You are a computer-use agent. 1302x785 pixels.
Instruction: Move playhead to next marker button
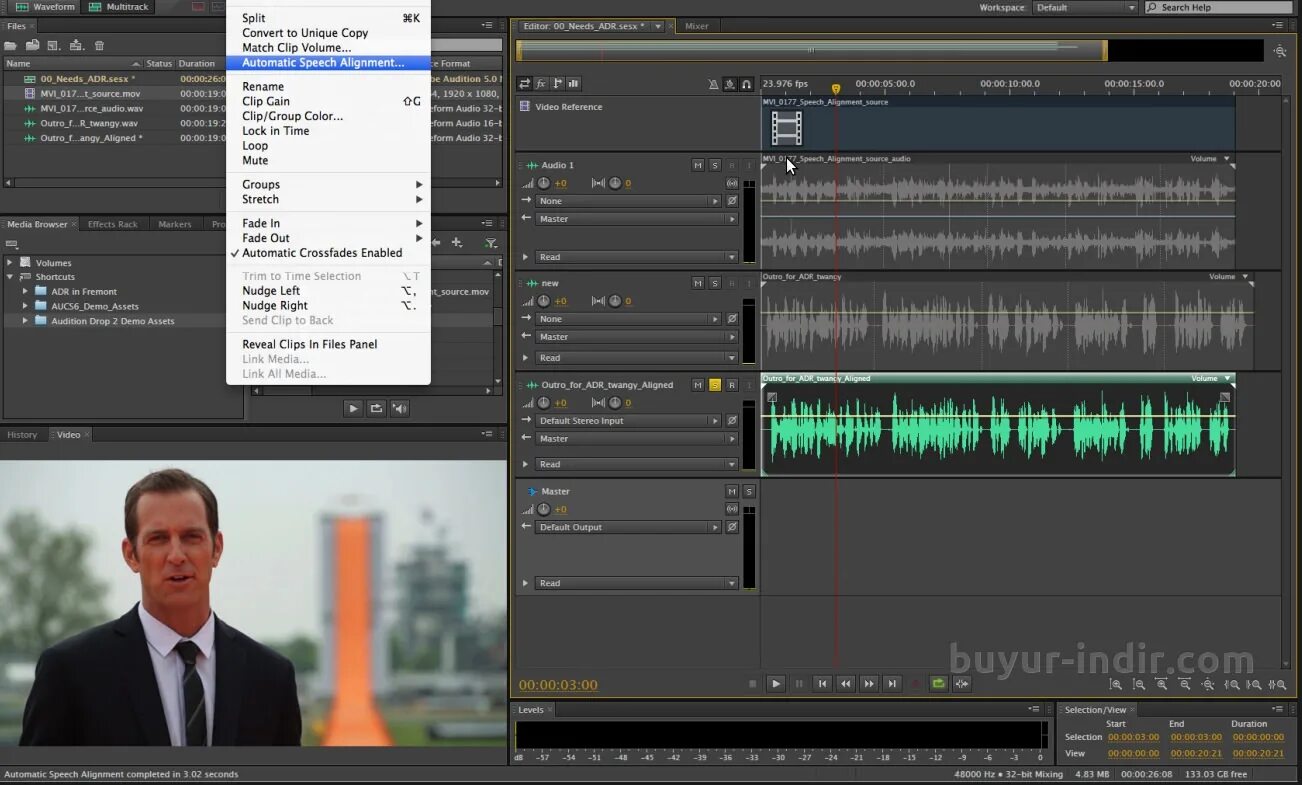pos(892,684)
